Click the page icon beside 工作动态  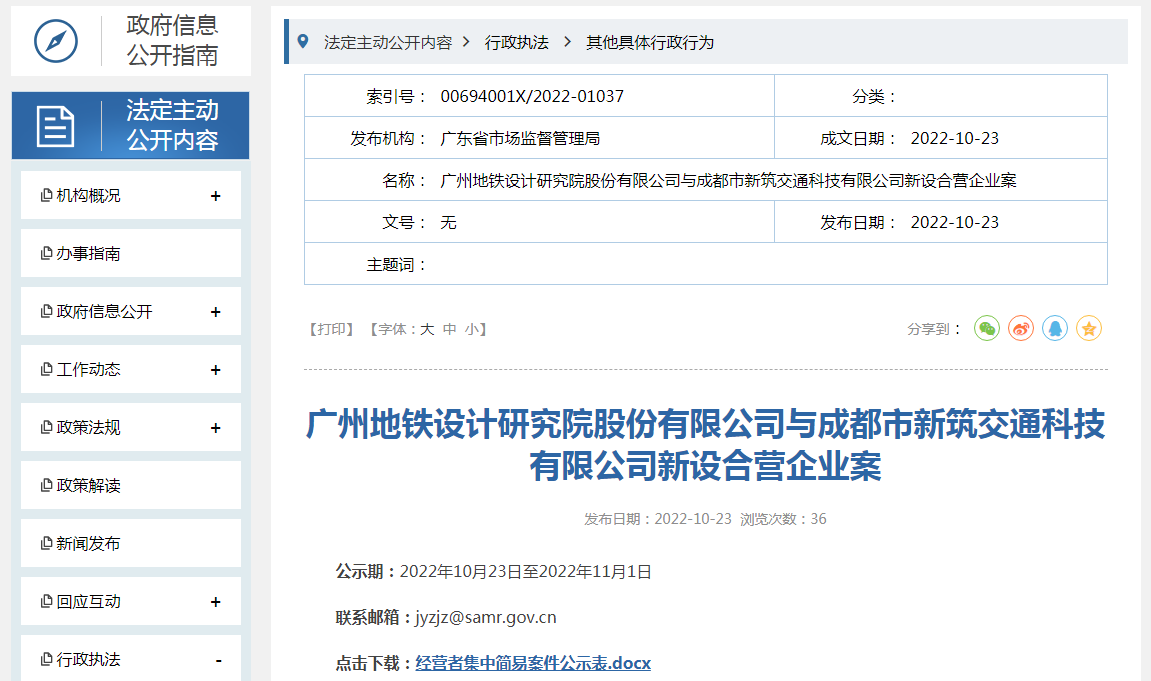click(x=46, y=369)
